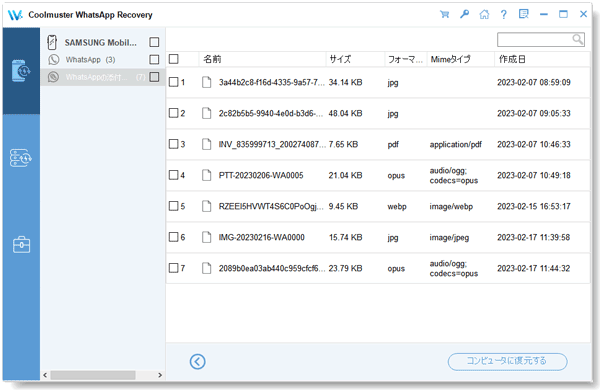This screenshot has width=600, height=390.
Task: Click size cell 48.04 KB
Action: pyautogui.click(x=345, y=113)
